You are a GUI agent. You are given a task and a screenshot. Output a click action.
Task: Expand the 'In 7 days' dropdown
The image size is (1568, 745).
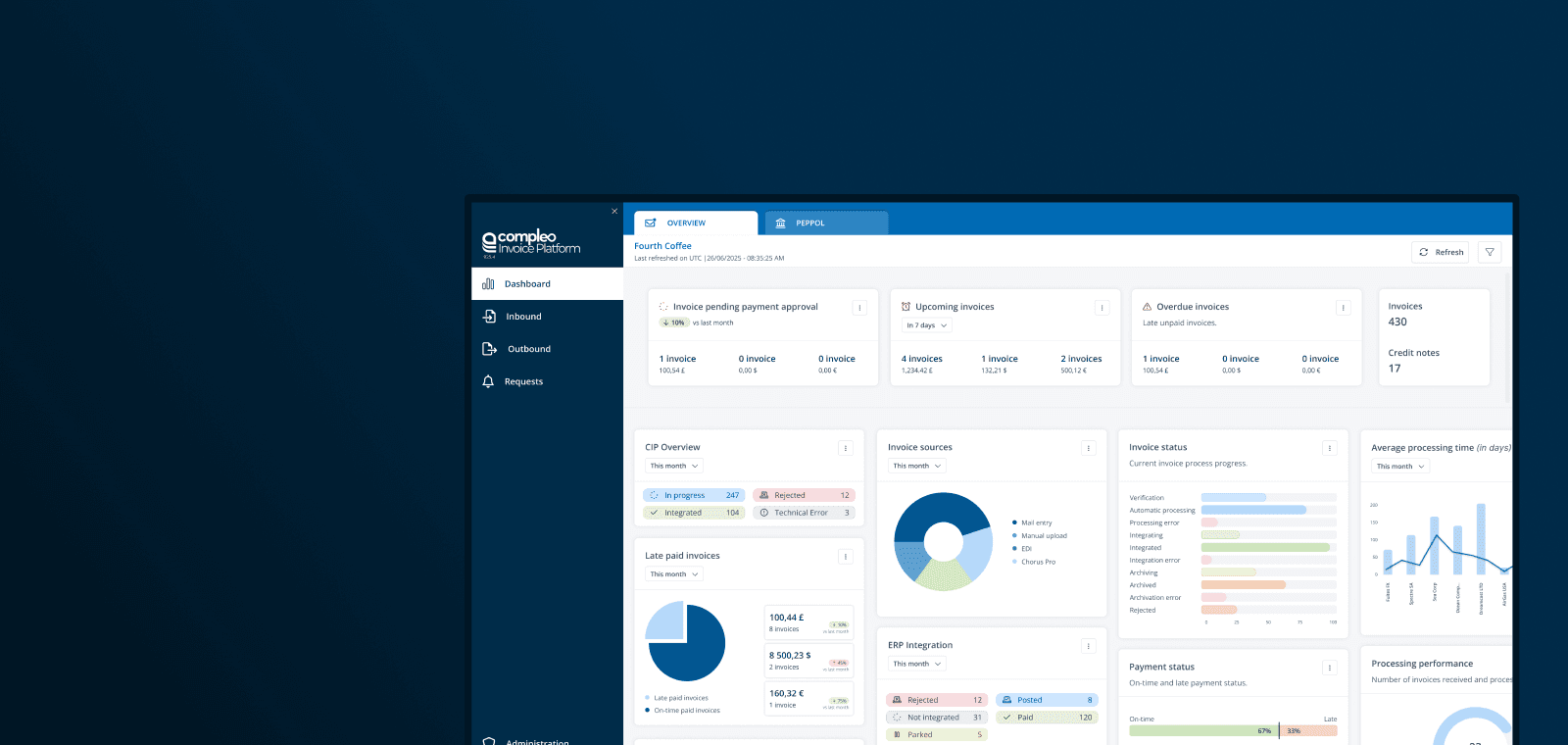927,325
